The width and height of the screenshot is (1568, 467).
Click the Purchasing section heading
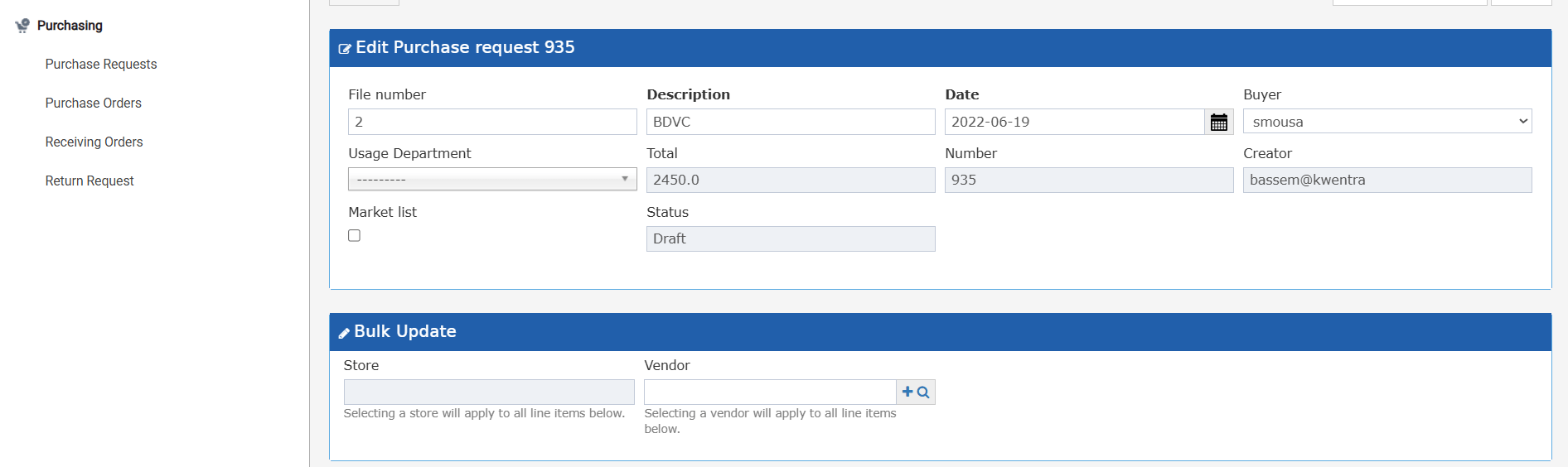coord(70,26)
